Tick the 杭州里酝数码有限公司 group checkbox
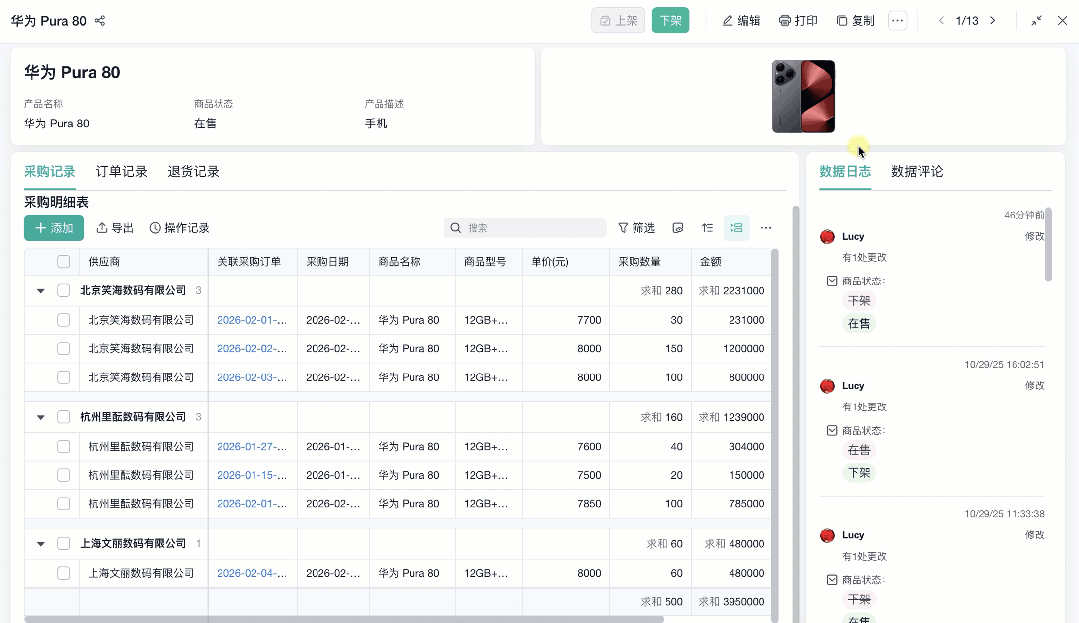Screen dimensions: 1079x623 63,417
